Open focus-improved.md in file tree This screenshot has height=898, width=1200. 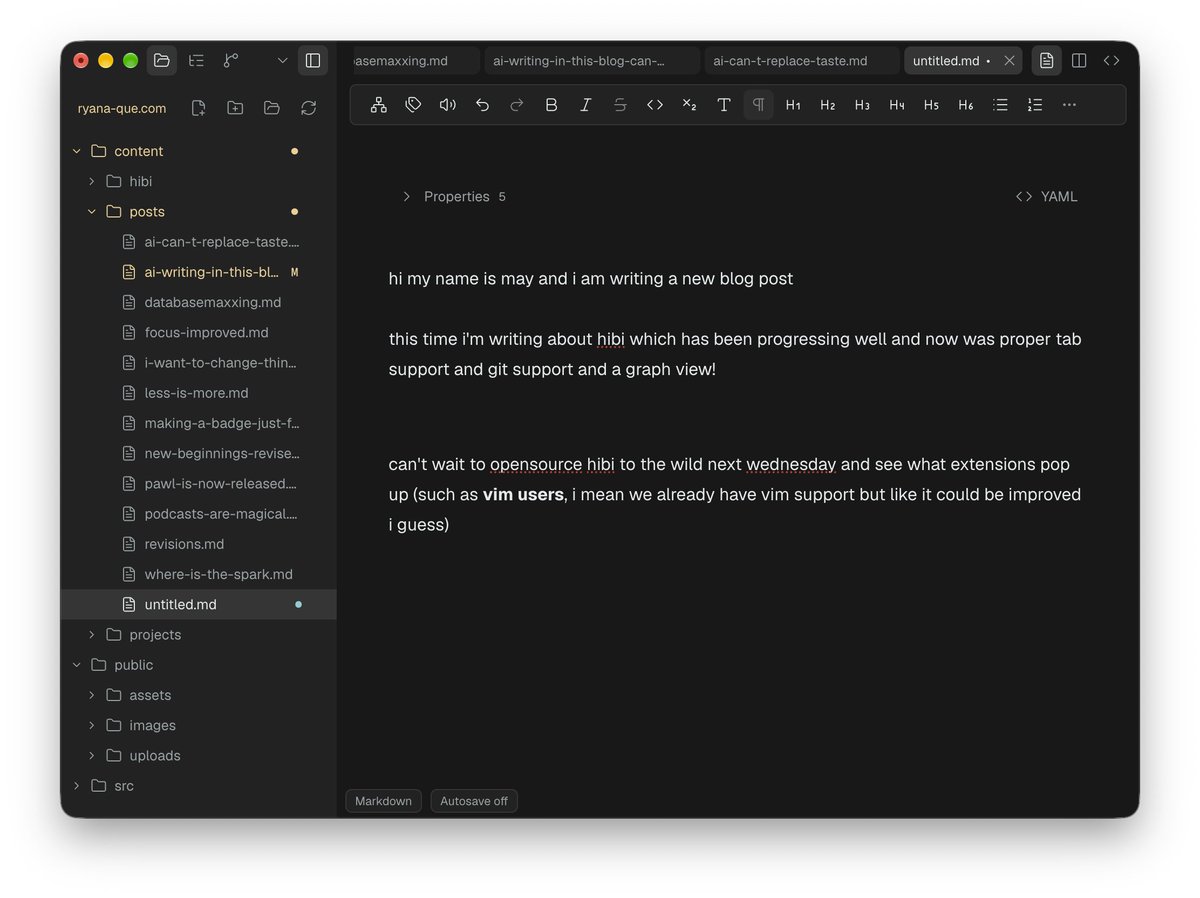(198, 332)
